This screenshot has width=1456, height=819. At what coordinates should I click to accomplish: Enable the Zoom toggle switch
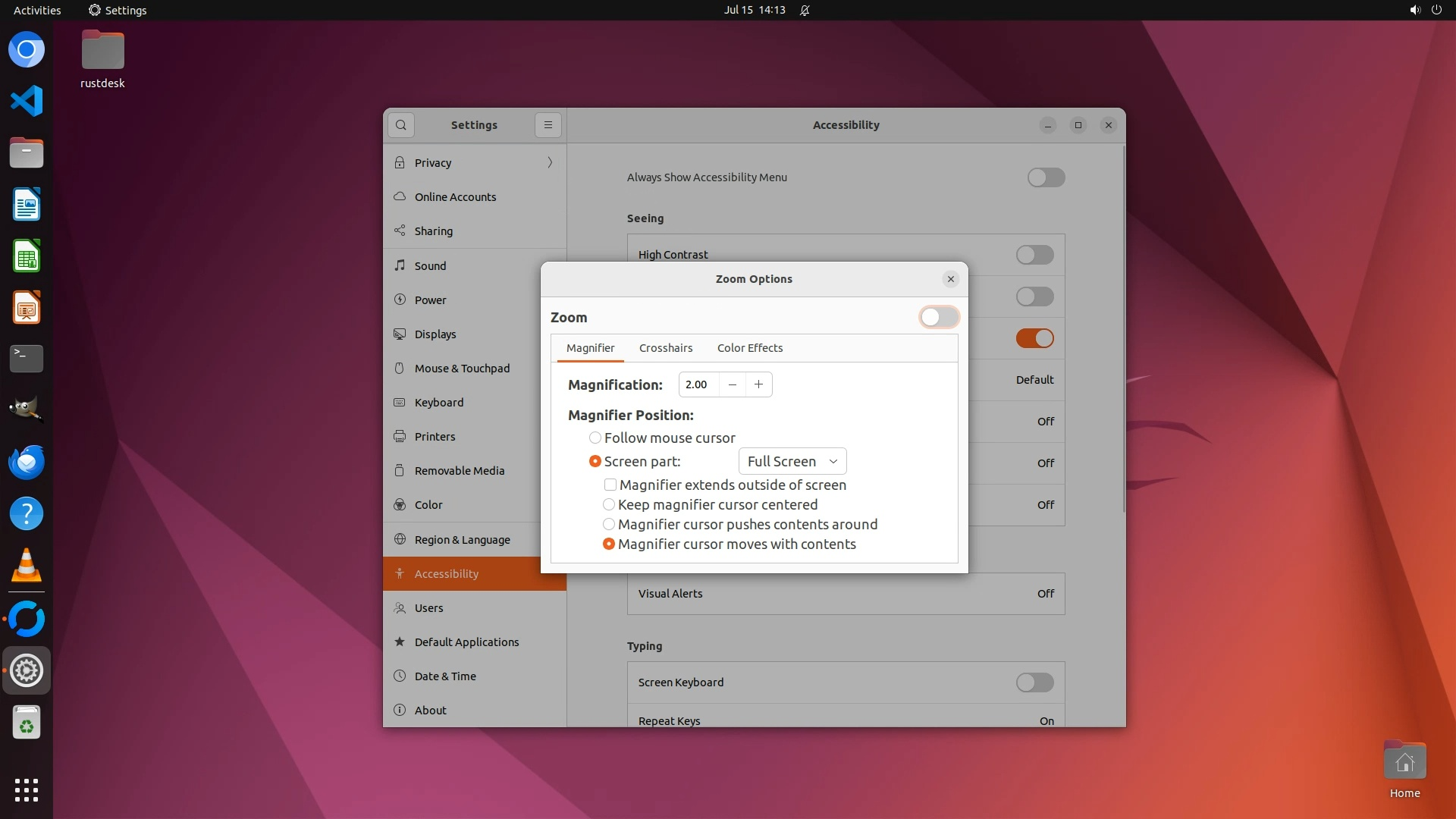tap(939, 317)
